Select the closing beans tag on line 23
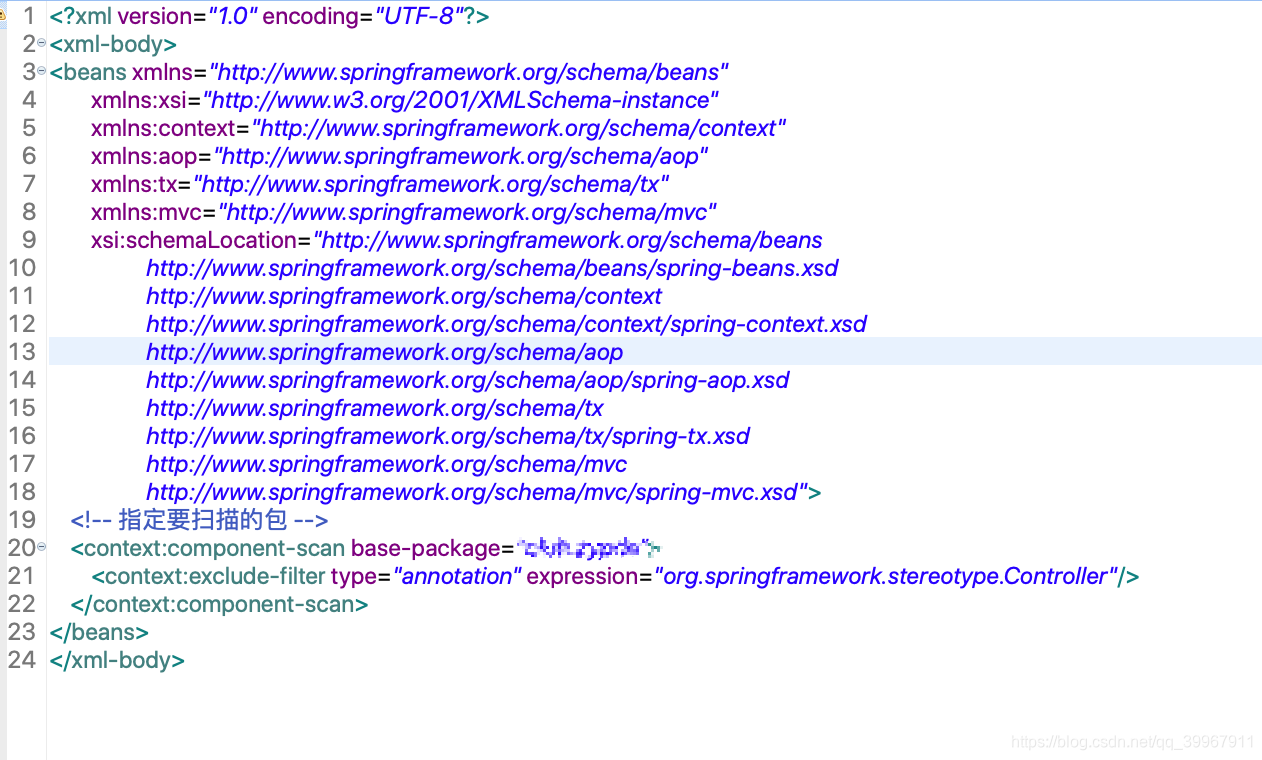Image resolution: width=1262 pixels, height=760 pixels. coord(98,632)
